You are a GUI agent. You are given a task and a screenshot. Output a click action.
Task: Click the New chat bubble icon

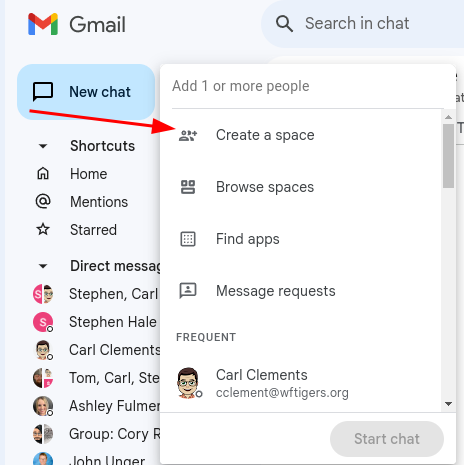click(x=43, y=91)
